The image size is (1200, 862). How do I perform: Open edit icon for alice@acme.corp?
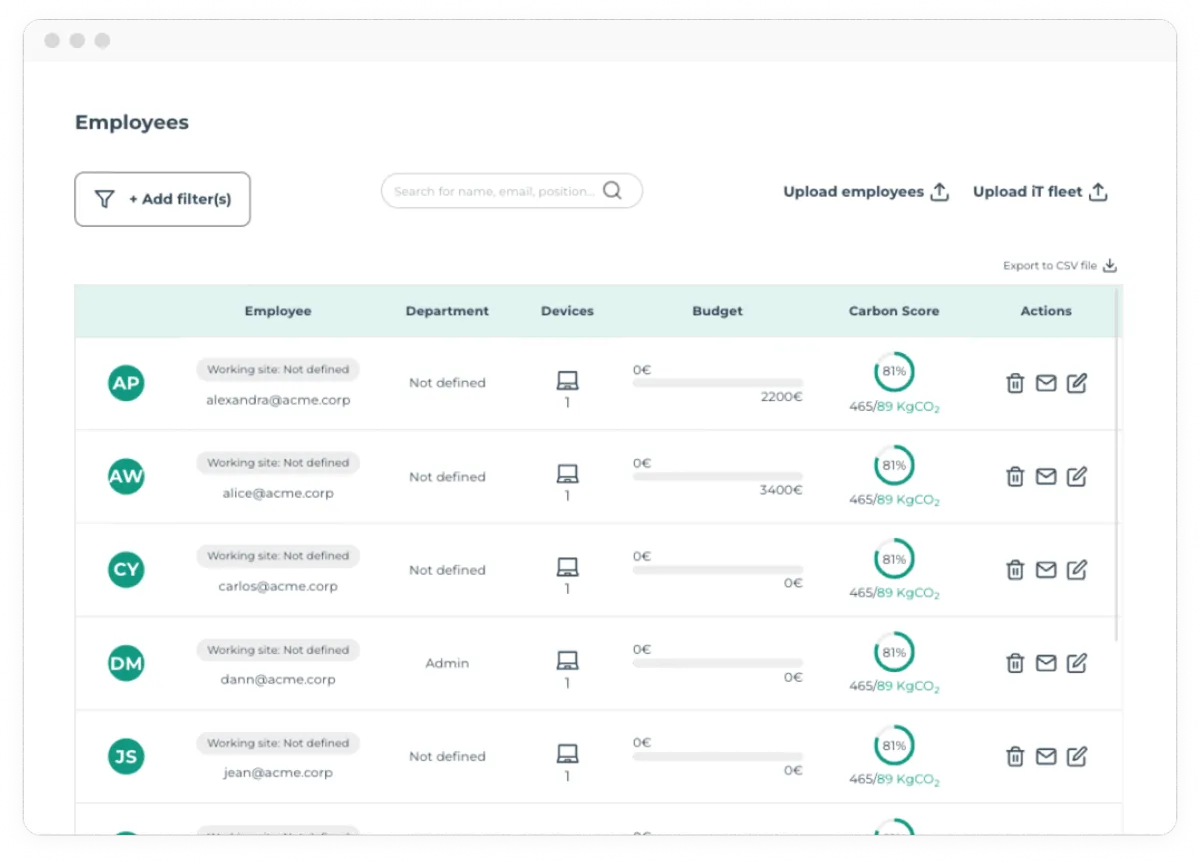1077,477
